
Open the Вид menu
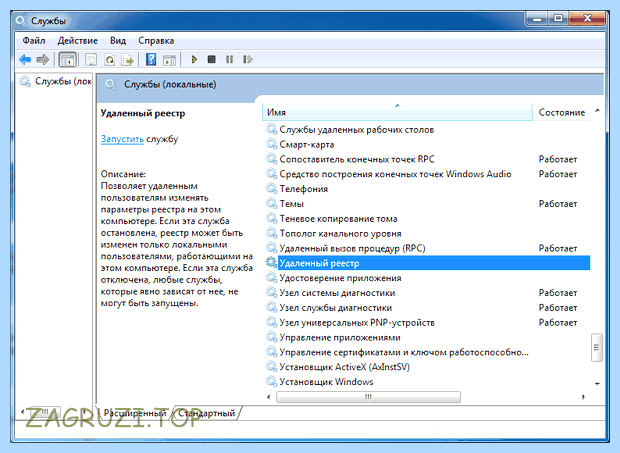[x=118, y=41]
